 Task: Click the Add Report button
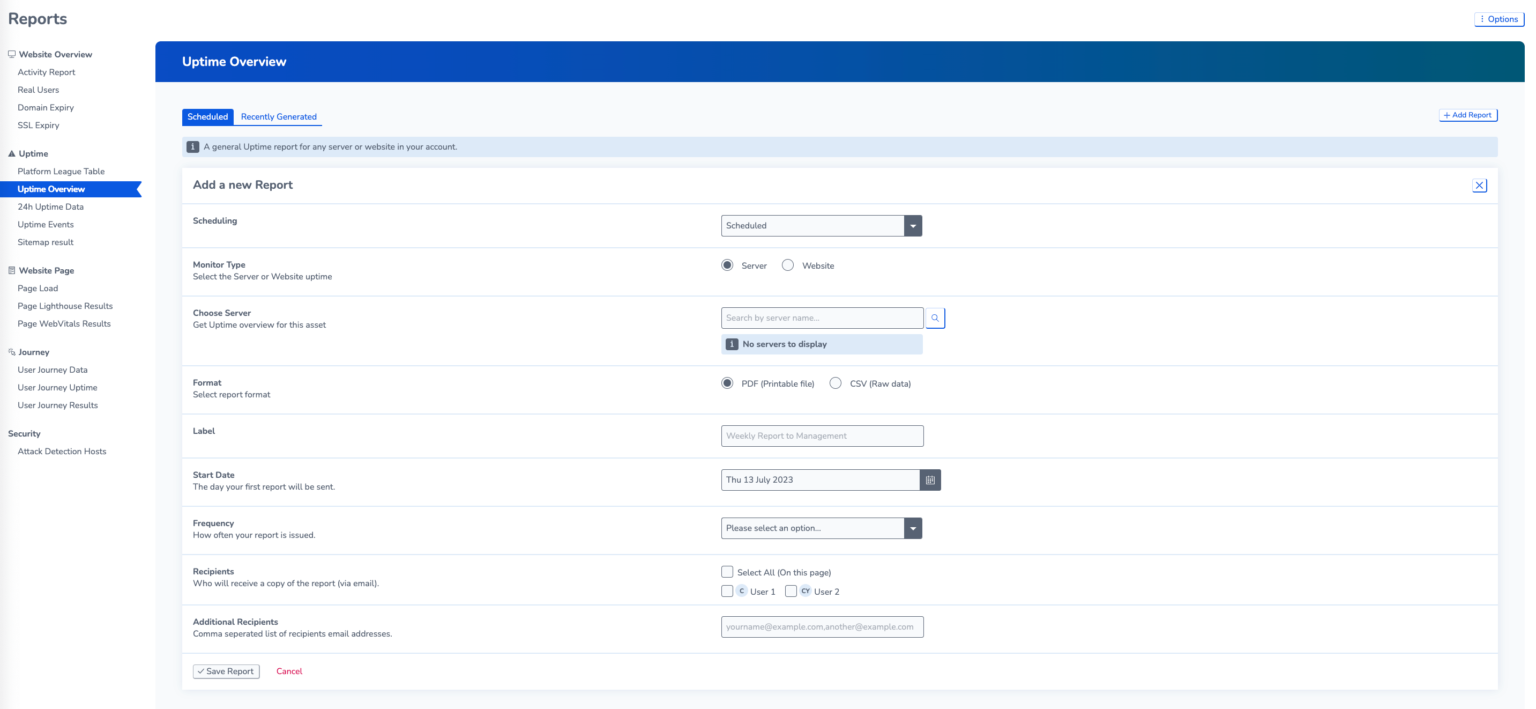(1467, 114)
